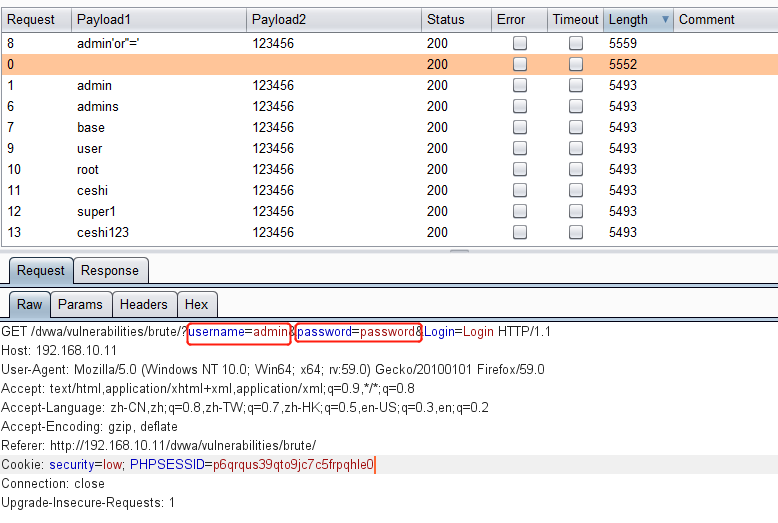Click security=low in Cookie header
Viewport: 778px width, 523px height.
[x=86, y=464]
